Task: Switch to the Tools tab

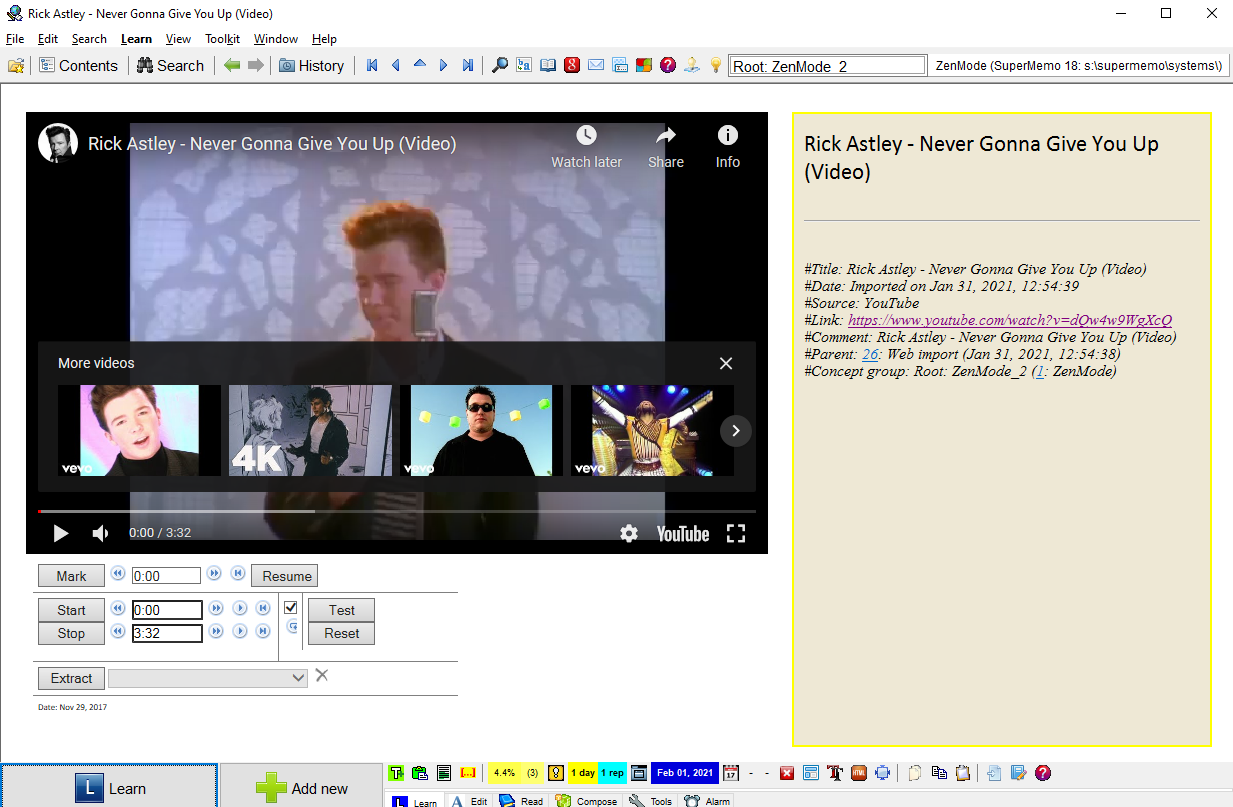Action: (651, 801)
